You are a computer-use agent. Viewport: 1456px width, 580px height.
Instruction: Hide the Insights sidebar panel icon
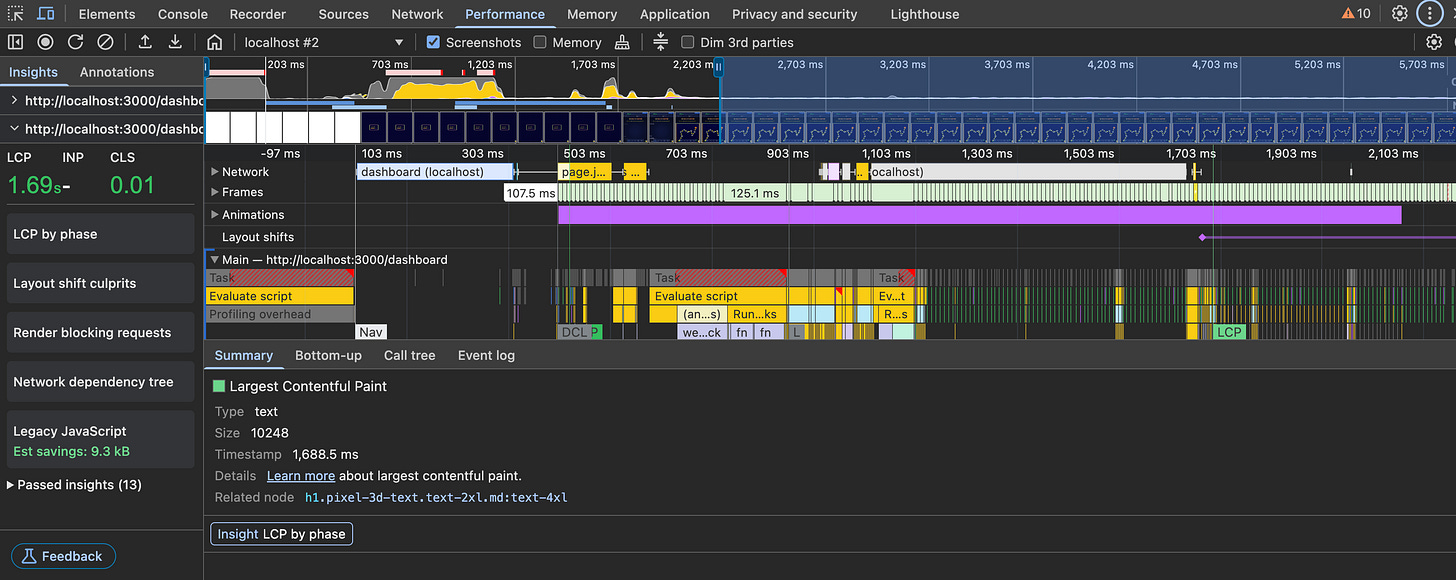click(15, 42)
